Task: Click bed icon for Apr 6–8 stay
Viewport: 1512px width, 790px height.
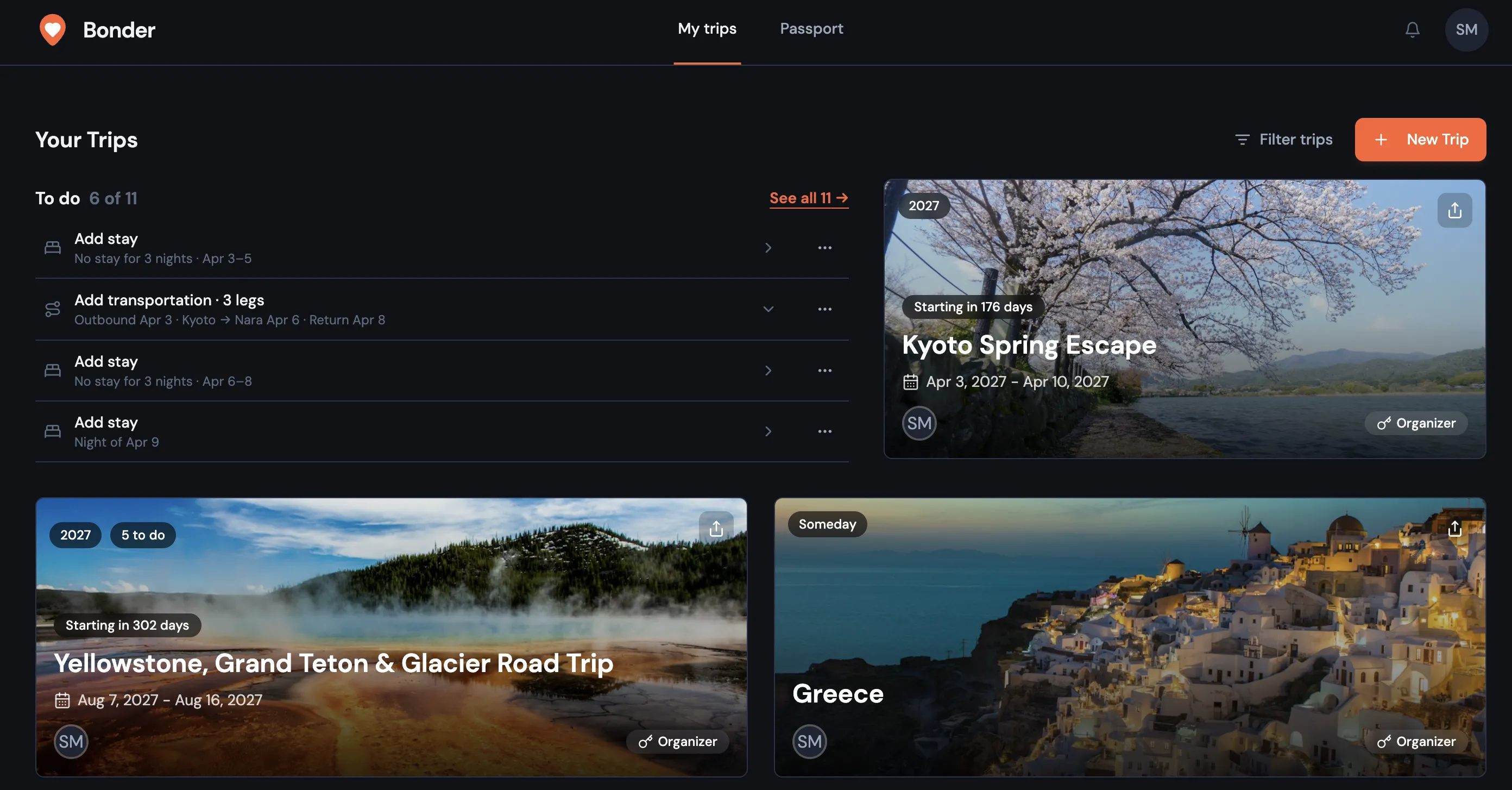Action: point(53,371)
